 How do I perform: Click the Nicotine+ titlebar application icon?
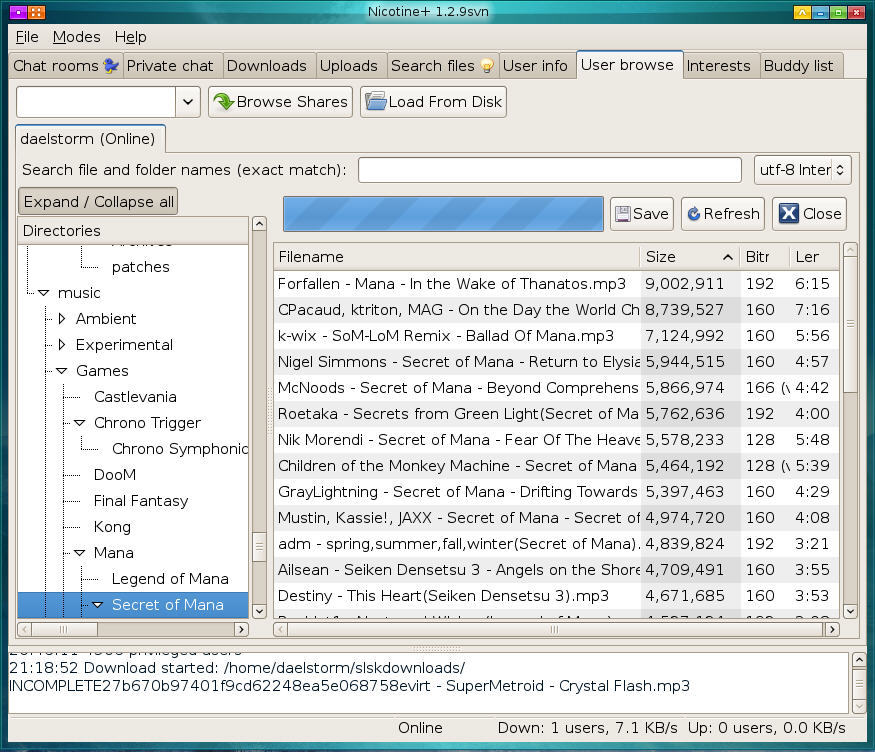[27, 11]
